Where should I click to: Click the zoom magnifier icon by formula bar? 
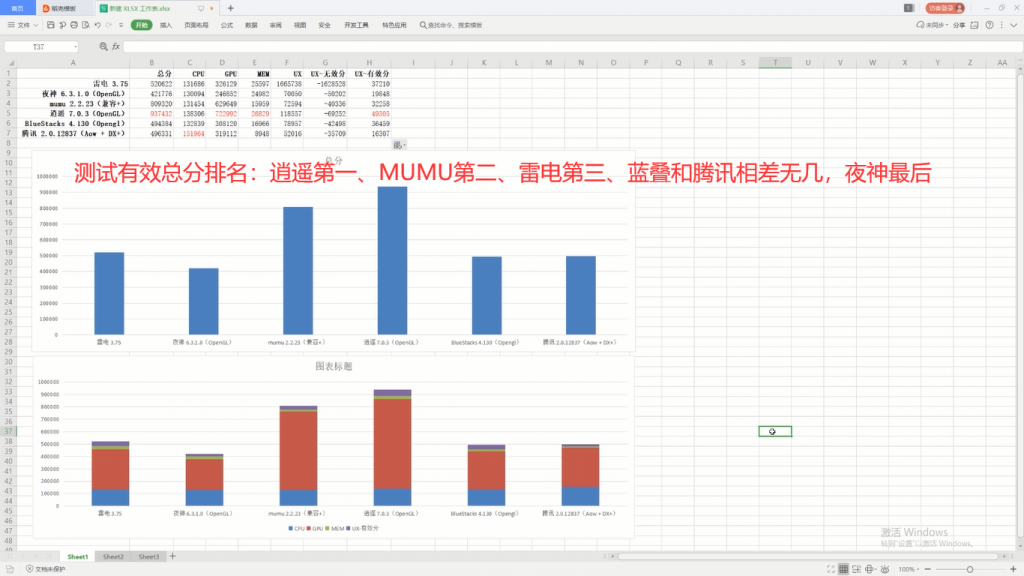[103, 46]
